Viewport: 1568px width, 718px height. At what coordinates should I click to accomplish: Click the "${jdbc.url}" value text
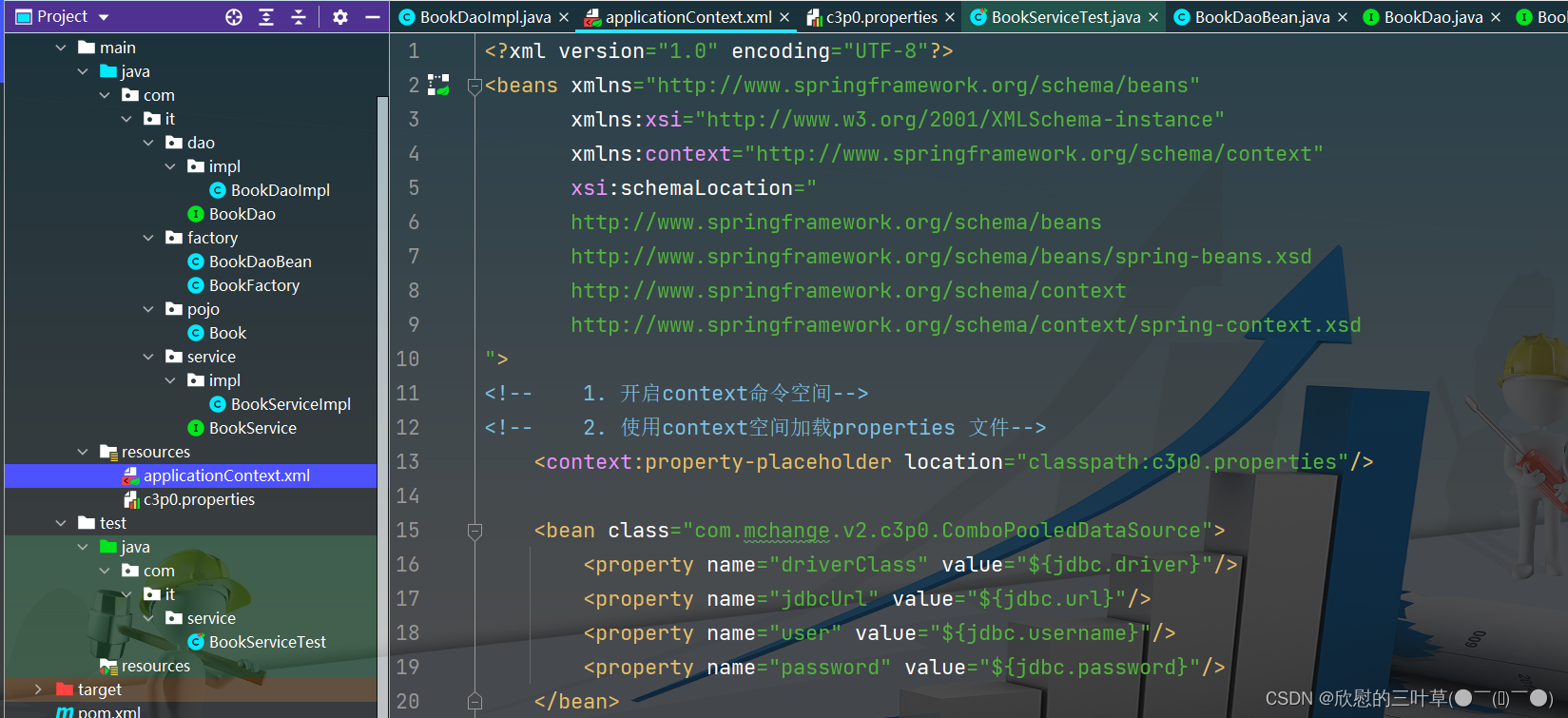[x=1047, y=598]
